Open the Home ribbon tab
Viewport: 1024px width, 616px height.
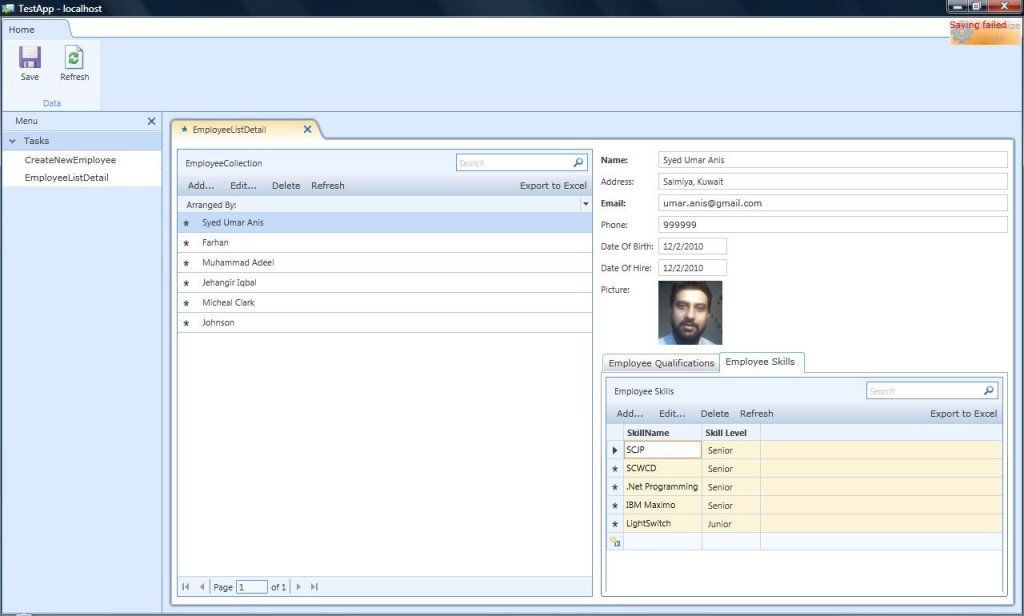[22, 29]
